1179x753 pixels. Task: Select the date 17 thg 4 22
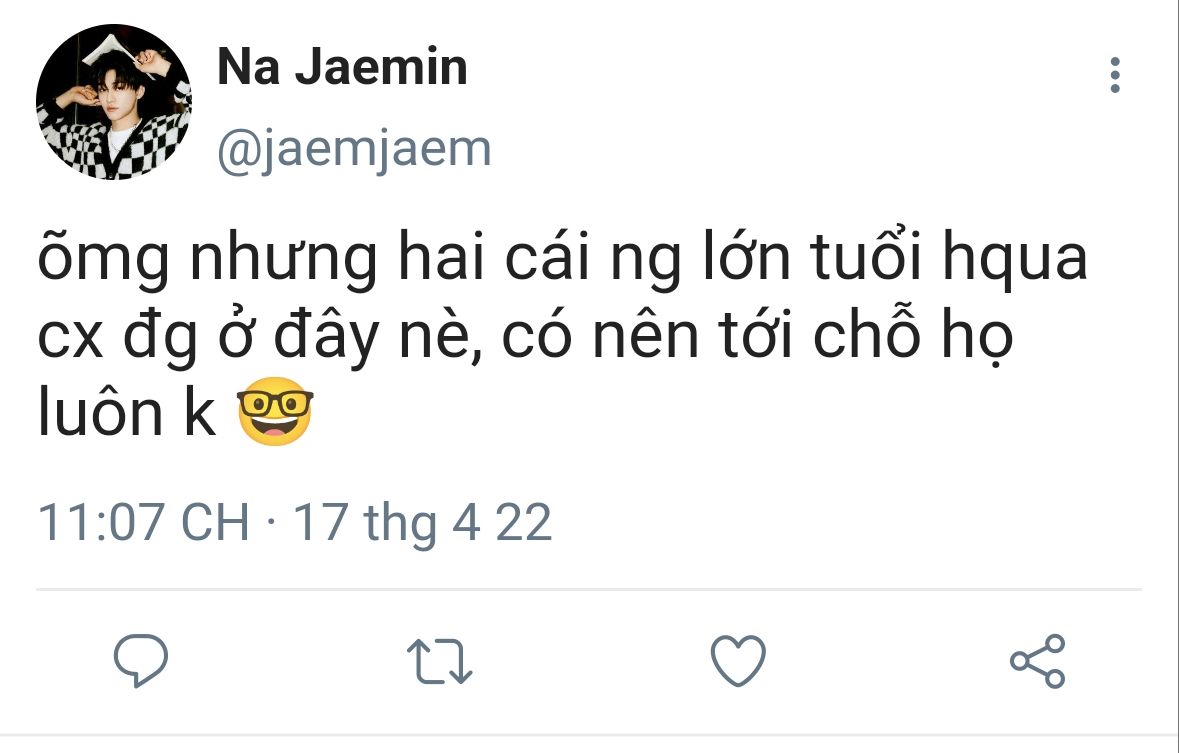423,522
